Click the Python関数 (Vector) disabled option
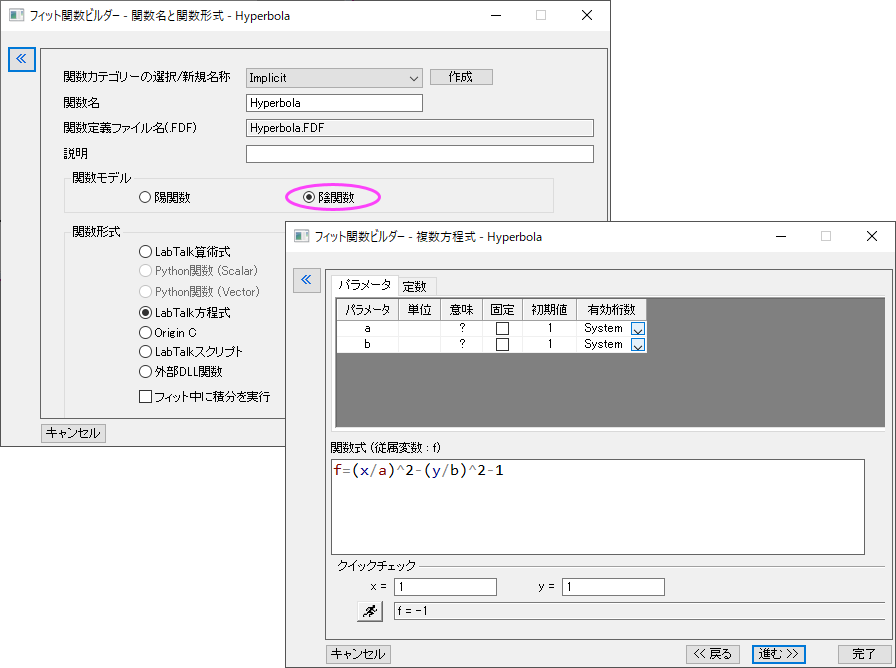This screenshot has width=896, height=668. pos(200,292)
